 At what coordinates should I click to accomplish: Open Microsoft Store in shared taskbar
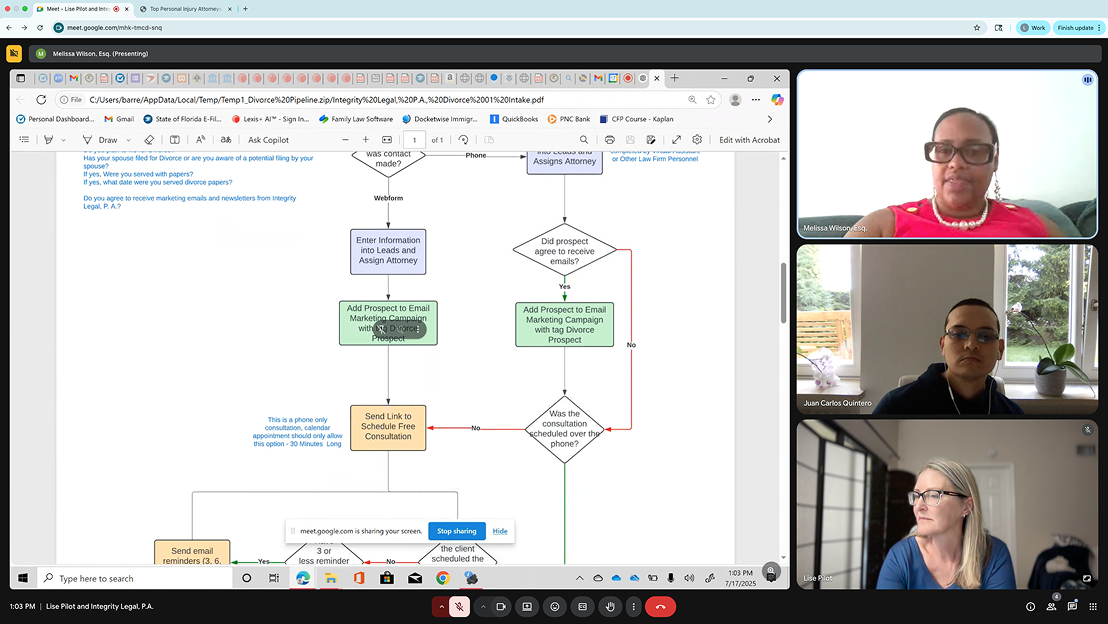pyautogui.click(x=387, y=578)
